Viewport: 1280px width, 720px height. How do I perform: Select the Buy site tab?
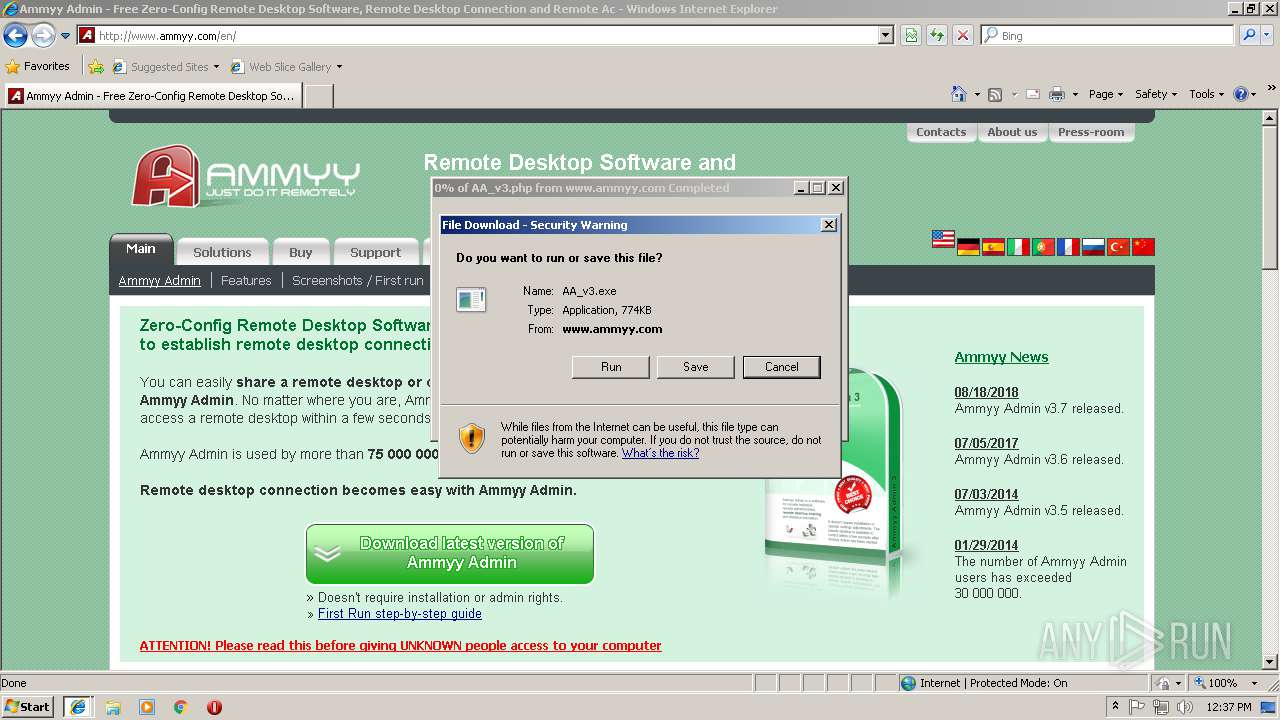pyautogui.click(x=301, y=252)
